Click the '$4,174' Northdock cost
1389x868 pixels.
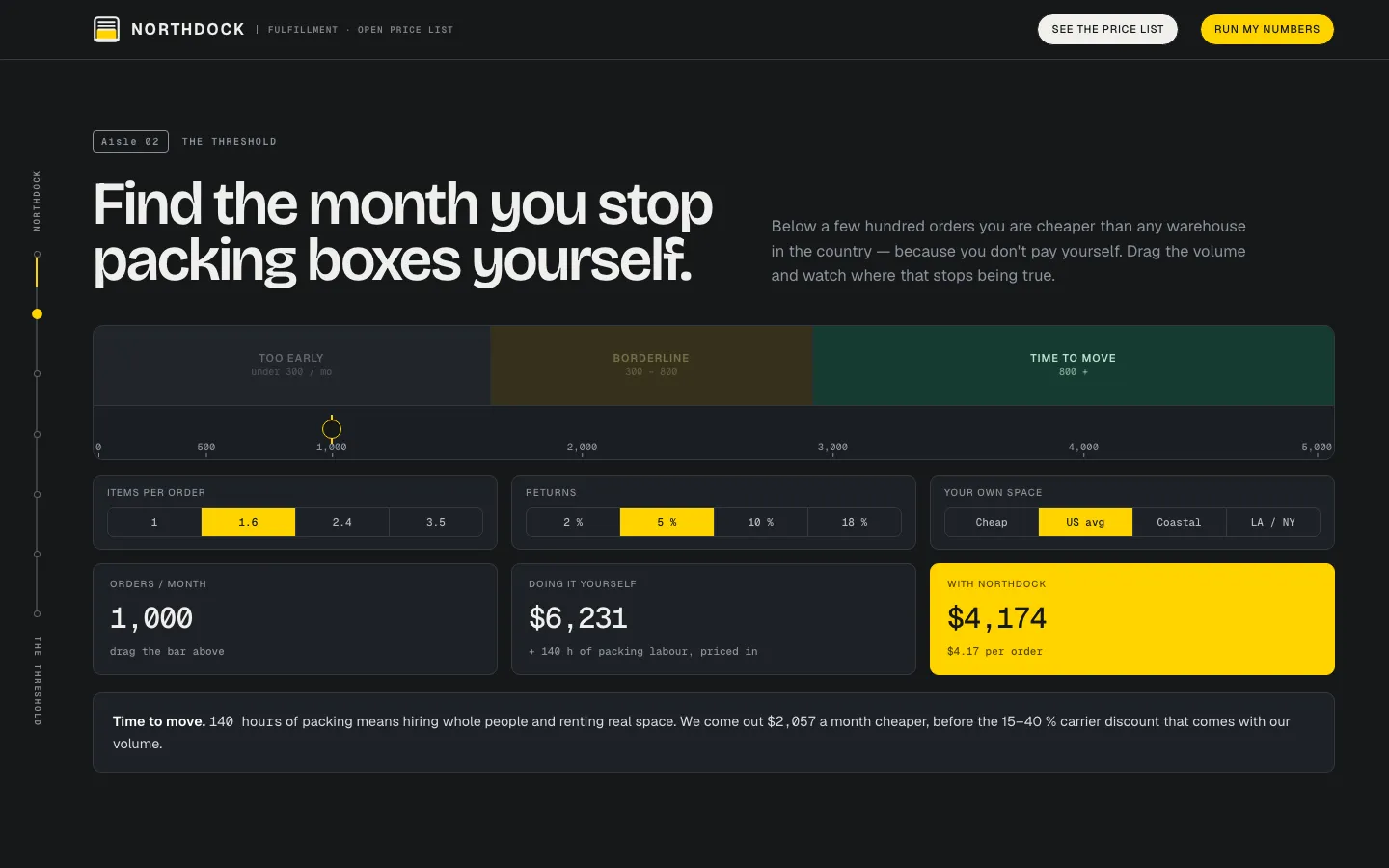pyautogui.click(x=996, y=618)
